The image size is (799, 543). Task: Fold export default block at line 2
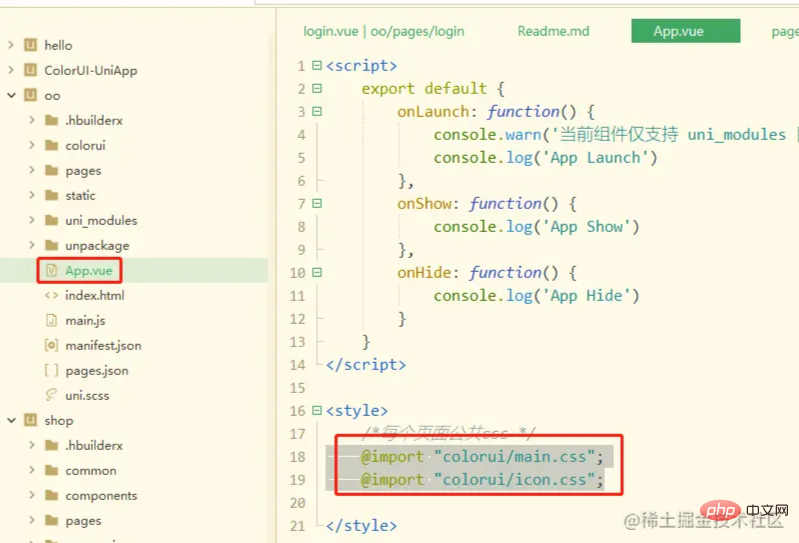click(x=317, y=88)
